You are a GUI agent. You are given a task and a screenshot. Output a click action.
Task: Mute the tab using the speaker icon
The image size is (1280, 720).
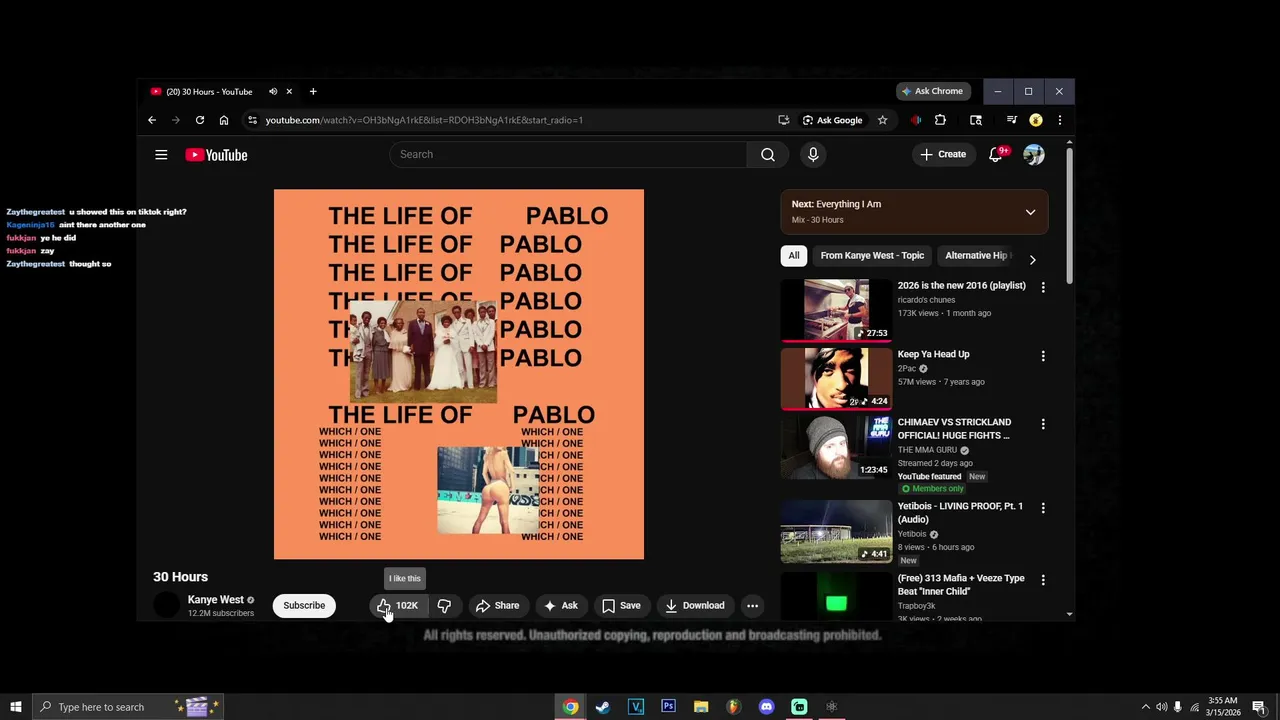coord(273,91)
